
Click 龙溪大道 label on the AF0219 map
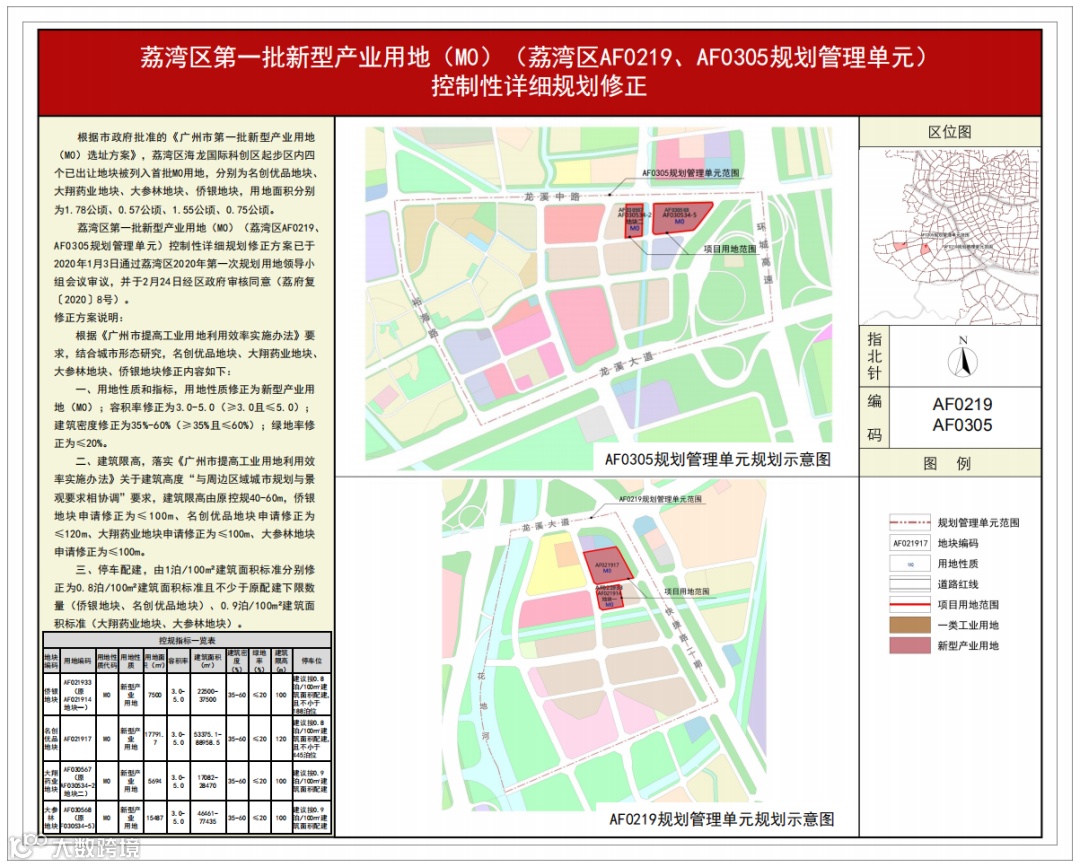(546, 525)
